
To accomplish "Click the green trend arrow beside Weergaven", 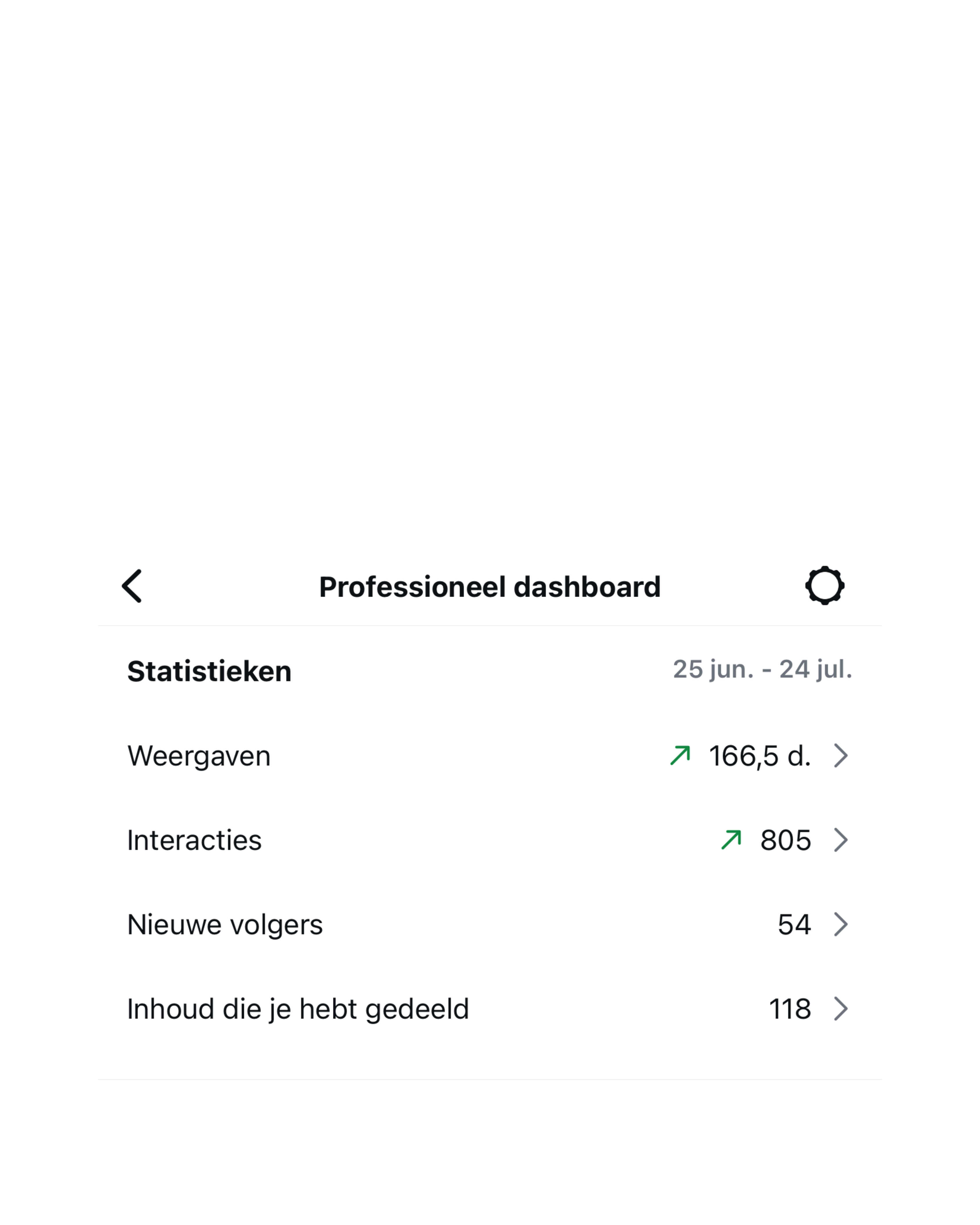I will (680, 755).
